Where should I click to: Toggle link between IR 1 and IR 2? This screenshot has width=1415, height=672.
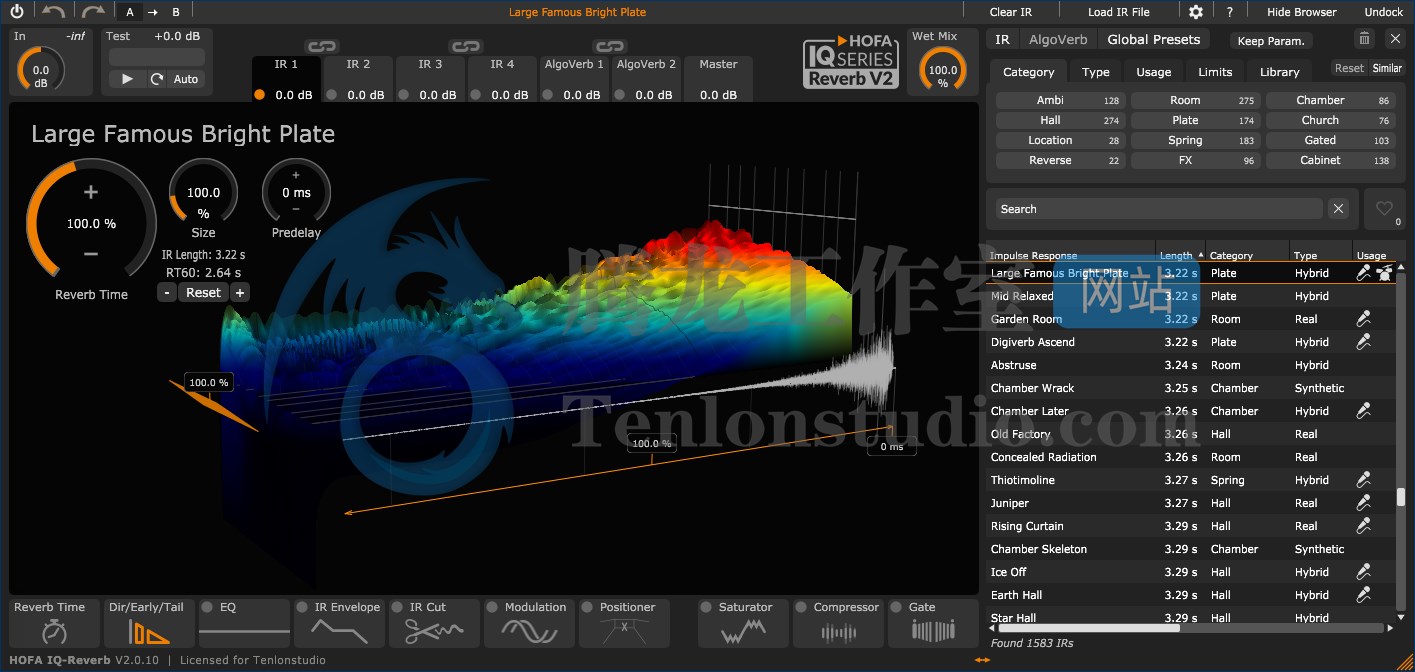(322, 46)
